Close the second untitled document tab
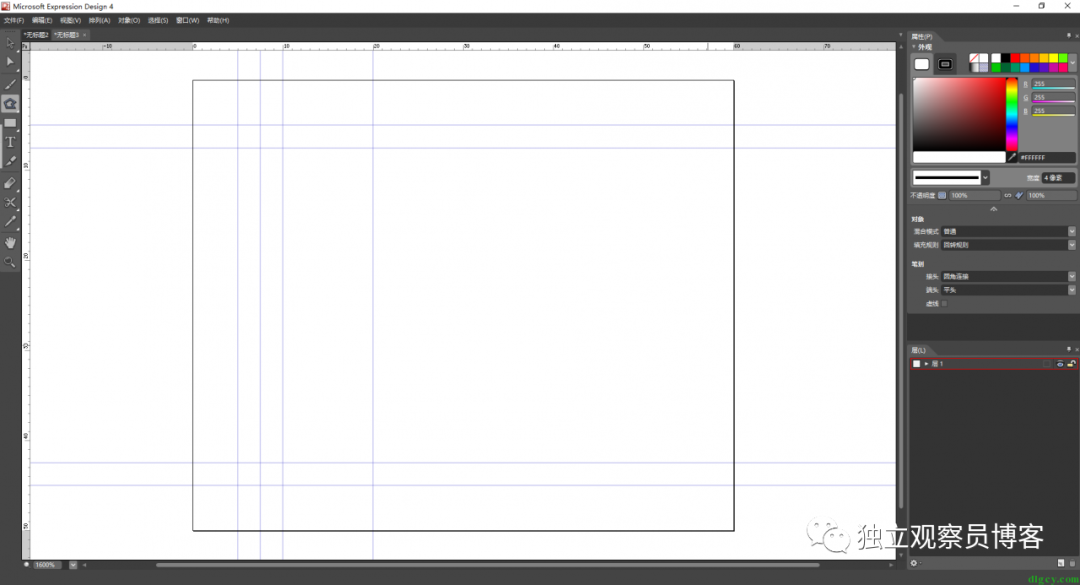 click(84, 34)
